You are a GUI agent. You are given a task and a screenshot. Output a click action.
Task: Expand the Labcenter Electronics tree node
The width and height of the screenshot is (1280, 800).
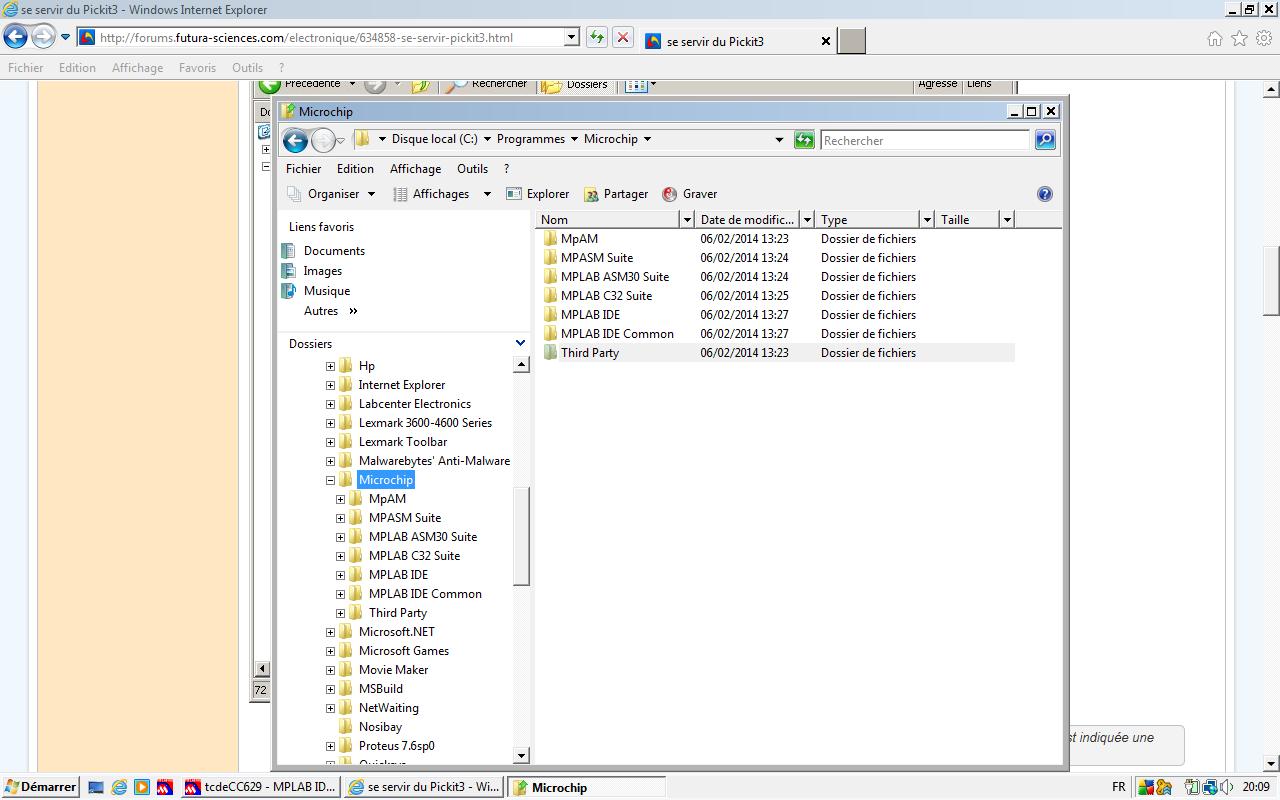(x=330, y=404)
